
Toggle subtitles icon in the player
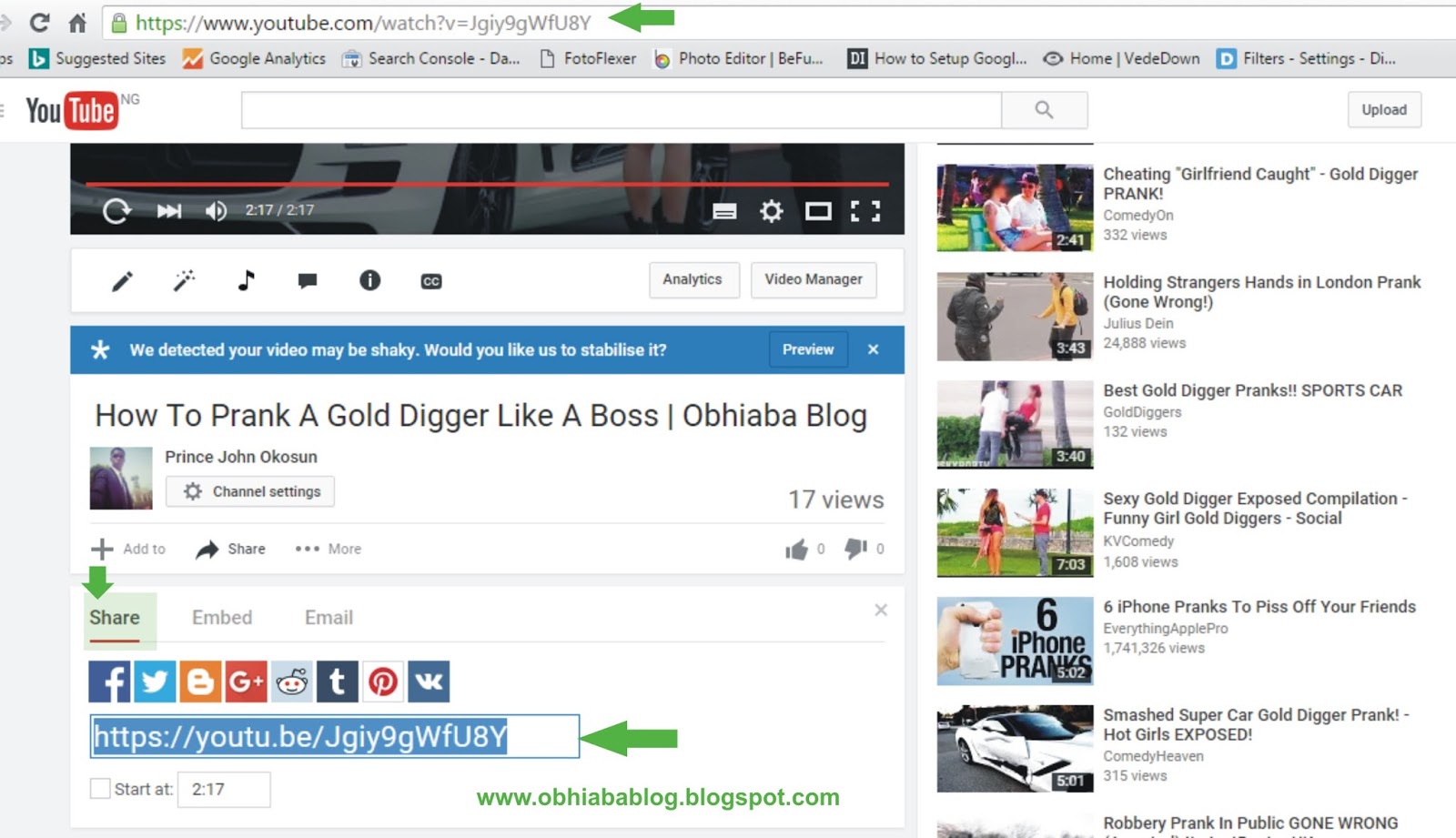coord(724,212)
